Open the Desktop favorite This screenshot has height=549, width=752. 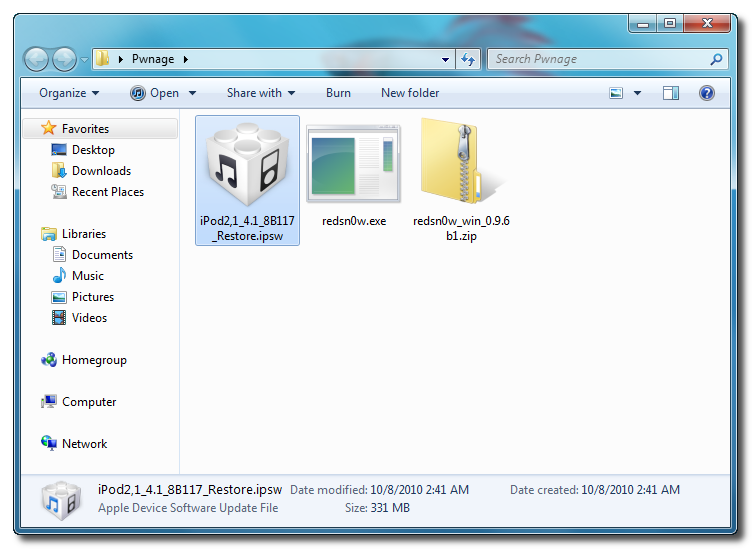(x=93, y=150)
